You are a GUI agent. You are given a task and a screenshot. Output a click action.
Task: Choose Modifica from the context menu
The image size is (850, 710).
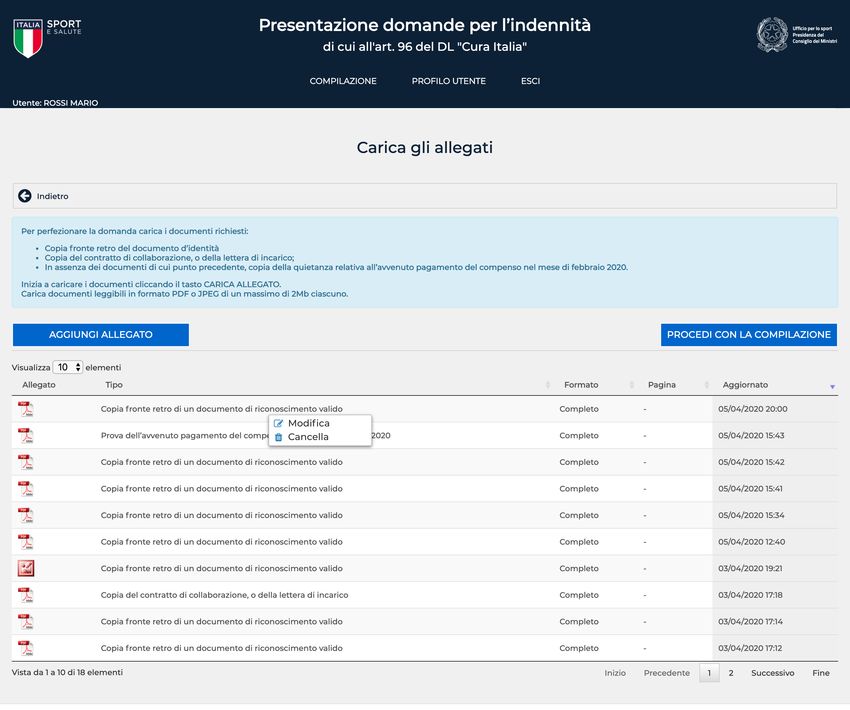coord(308,423)
